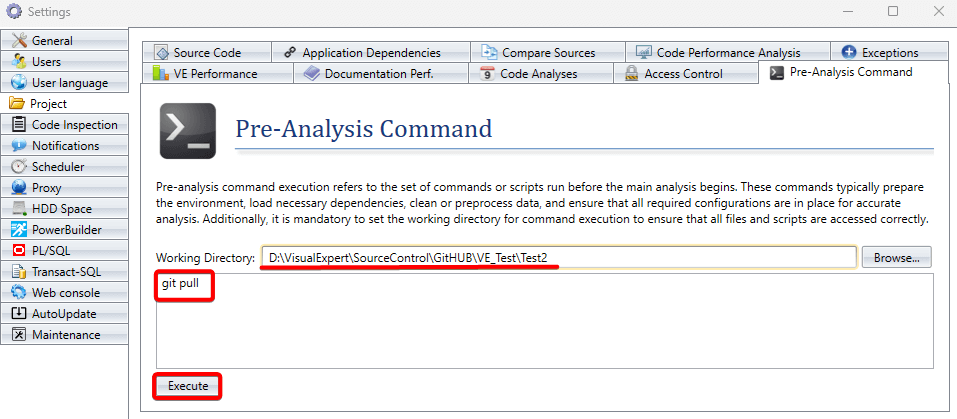The height and width of the screenshot is (419, 957).
Task: Switch to Application Dependencies tab
Action: pyautogui.click(x=370, y=52)
